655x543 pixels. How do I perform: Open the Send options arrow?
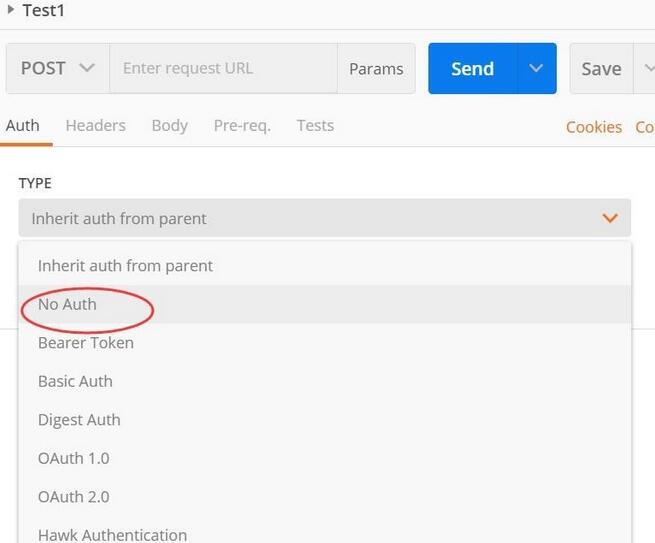[537, 69]
